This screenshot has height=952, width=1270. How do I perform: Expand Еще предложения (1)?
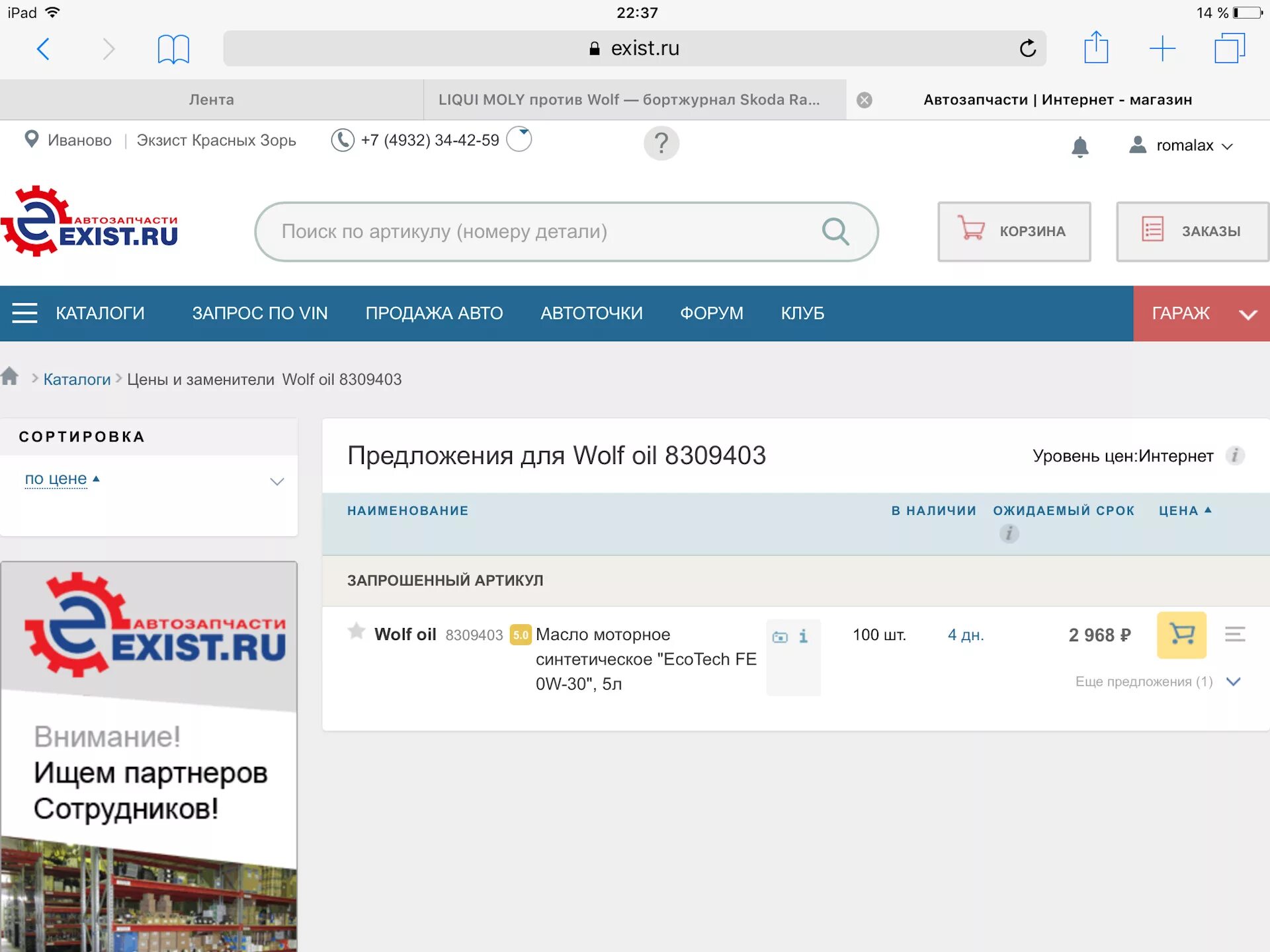click(1158, 682)
